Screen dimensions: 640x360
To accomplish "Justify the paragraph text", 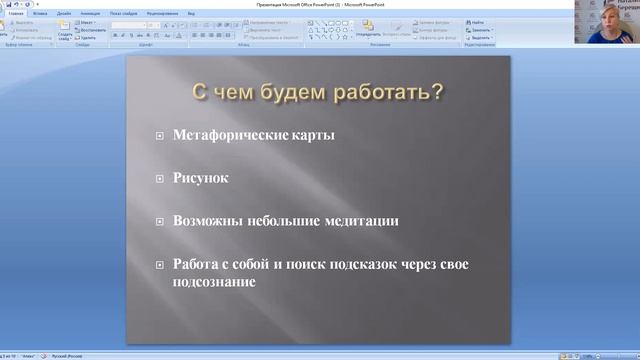I will coord(219,36).
